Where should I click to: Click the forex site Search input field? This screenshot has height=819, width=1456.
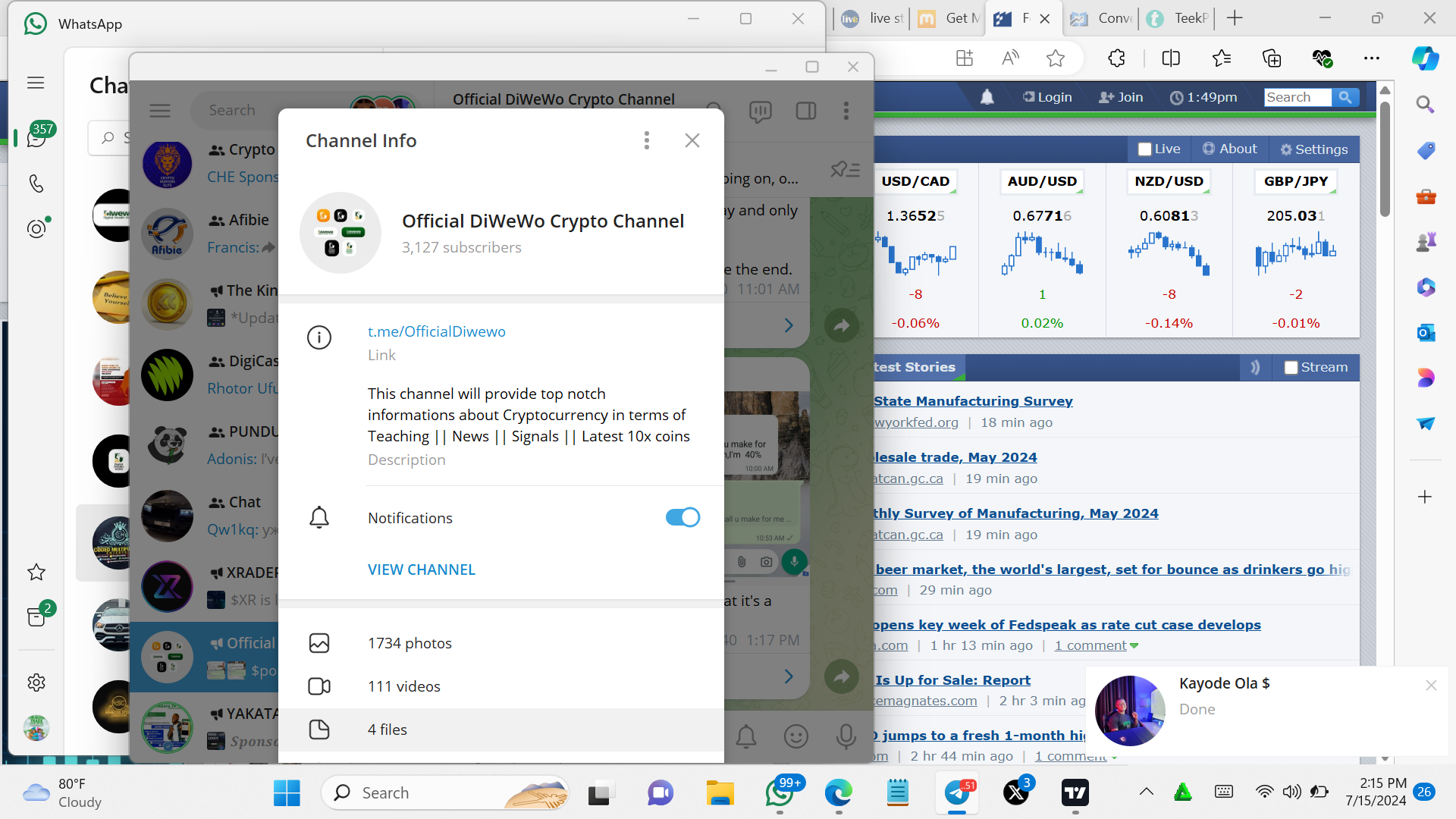[1297, 97]
